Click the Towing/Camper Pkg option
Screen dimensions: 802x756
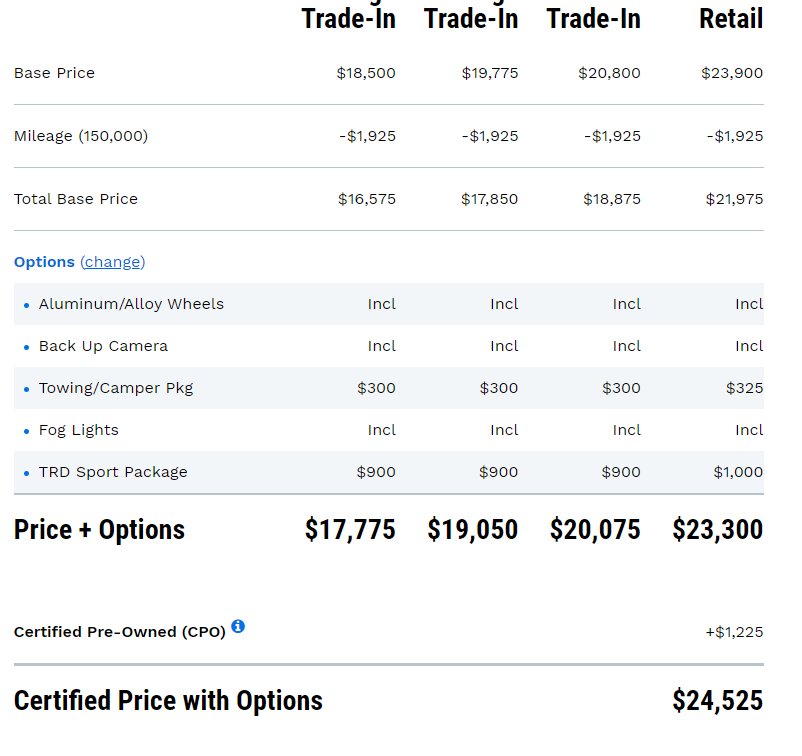(116, 388)
